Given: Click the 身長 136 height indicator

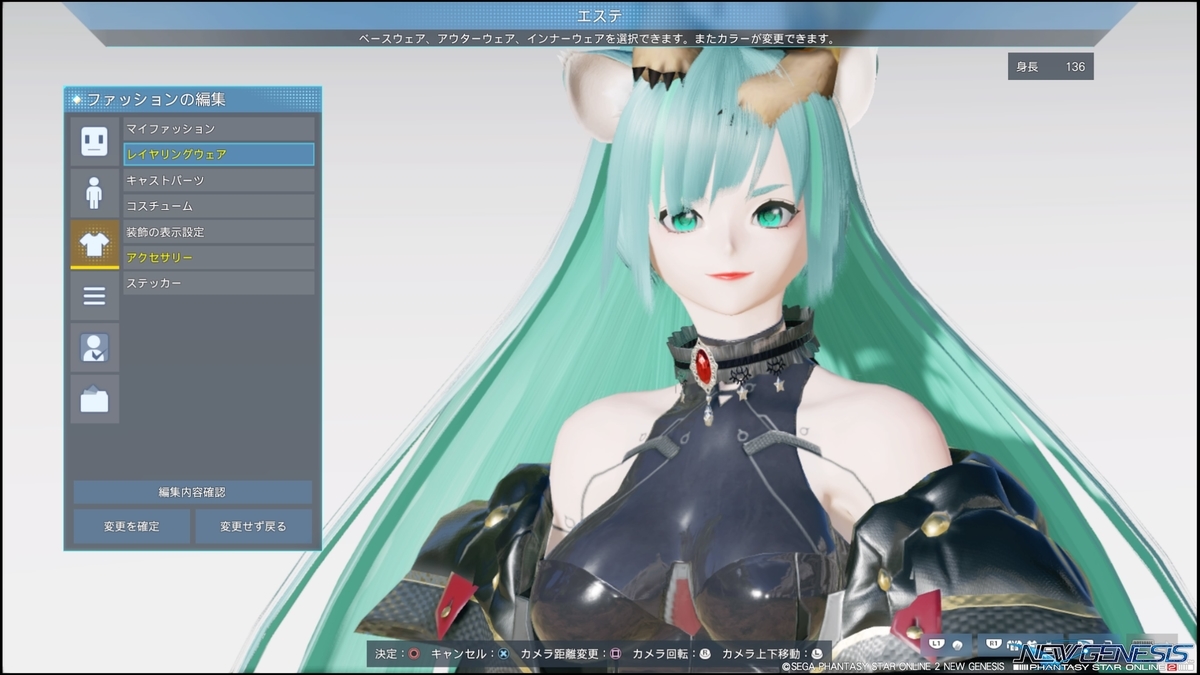Looking at the screenshot, I should point(1050,67).
